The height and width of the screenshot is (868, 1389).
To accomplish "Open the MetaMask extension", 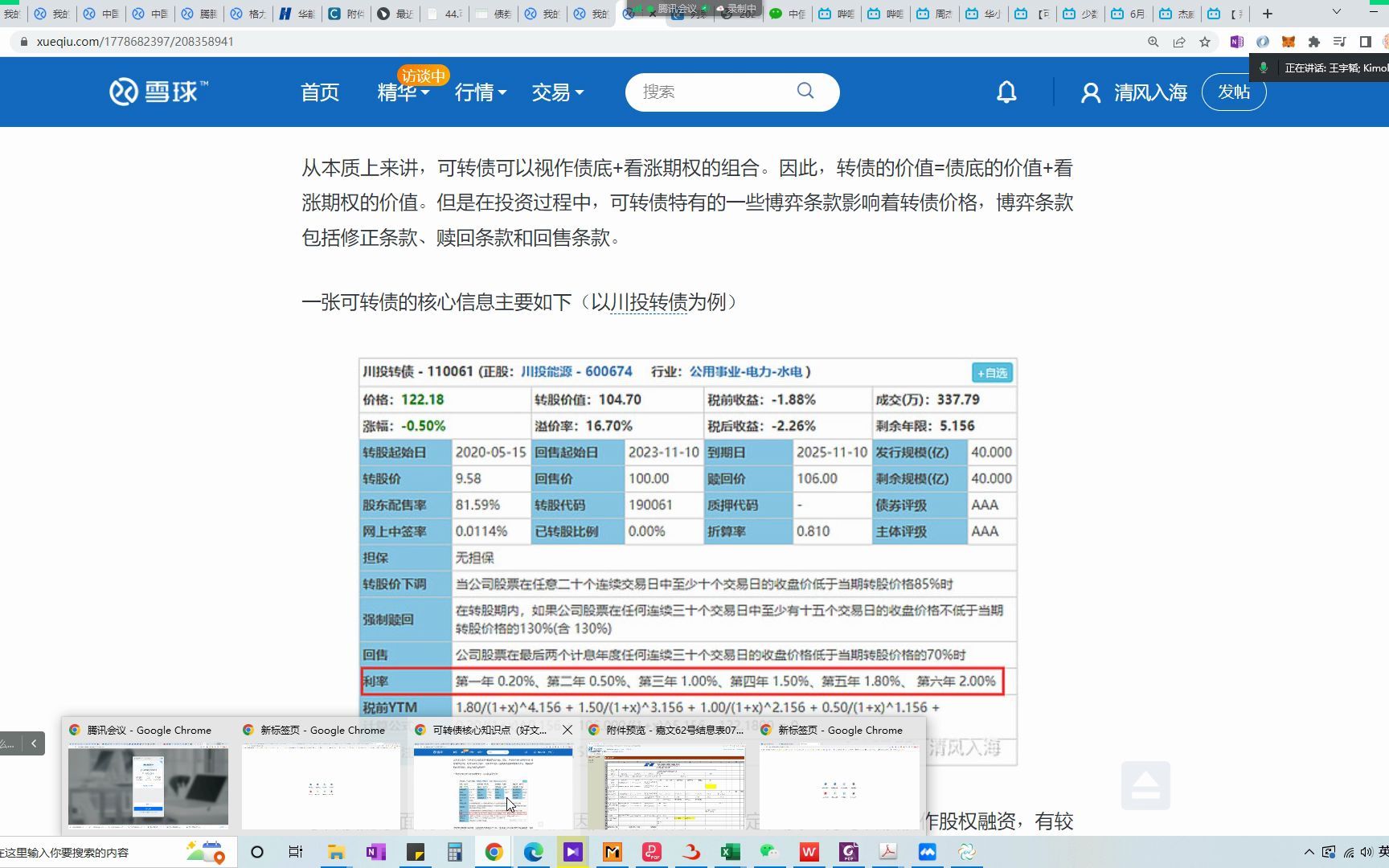I will (1289, 42).
